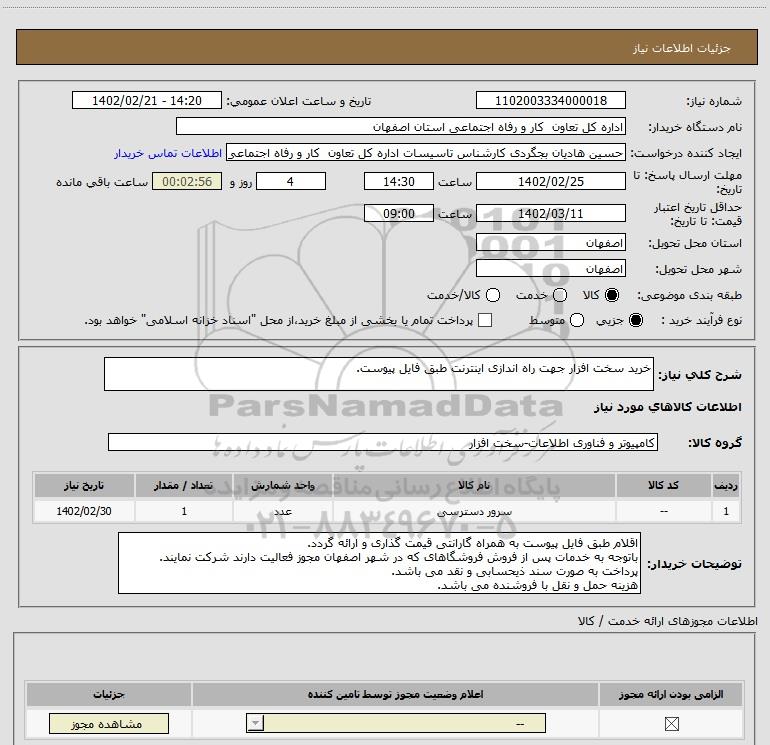
Task: Click the goods group field
Action: pos(383,442)
